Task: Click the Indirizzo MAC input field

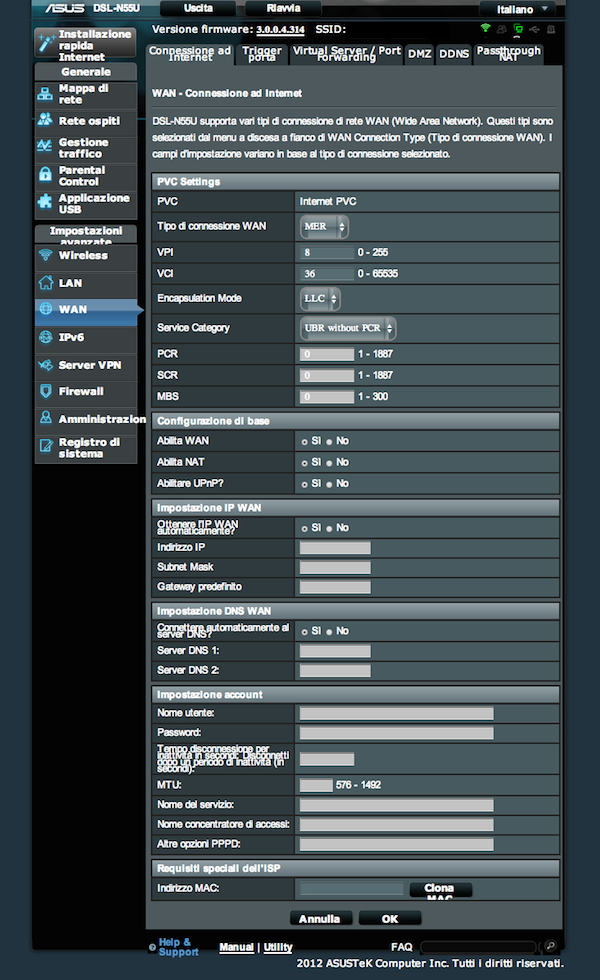Action: point(351,889)
